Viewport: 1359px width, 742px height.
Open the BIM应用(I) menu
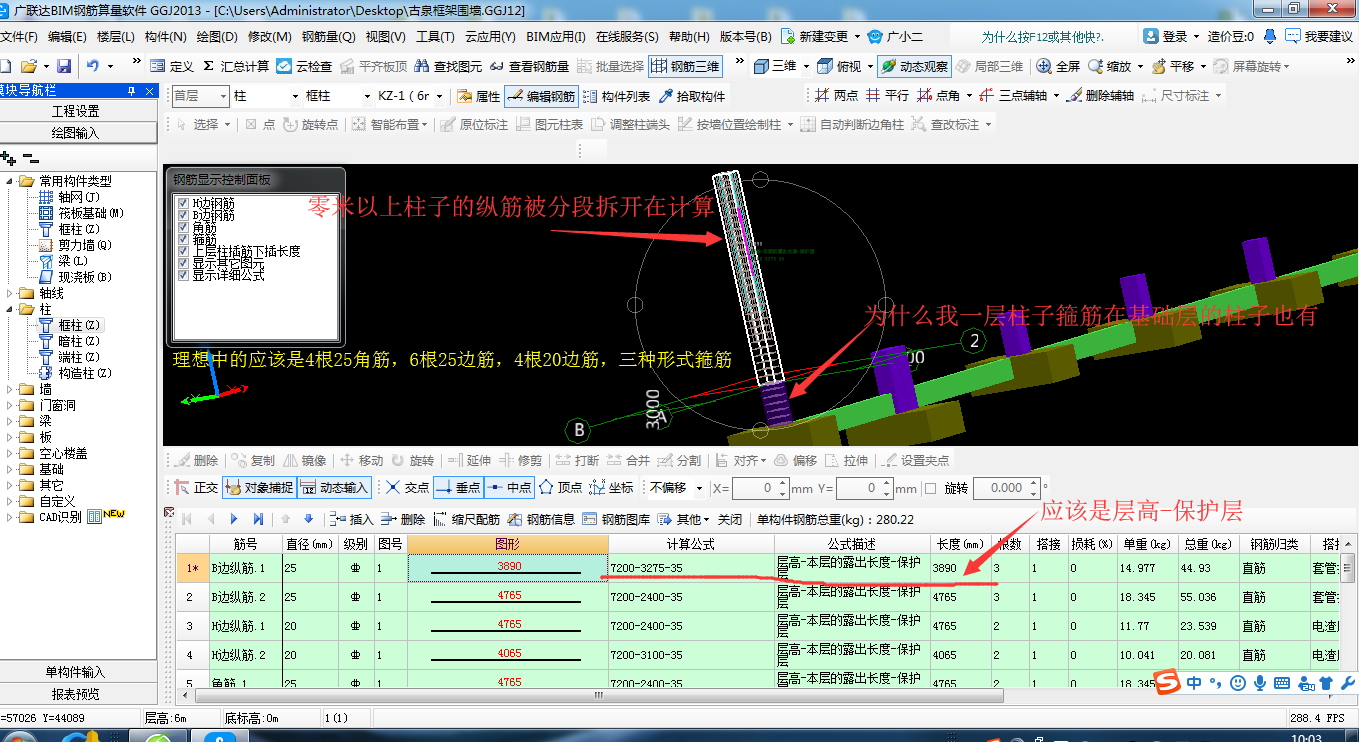pyautogui.click(x=556, y=36)
